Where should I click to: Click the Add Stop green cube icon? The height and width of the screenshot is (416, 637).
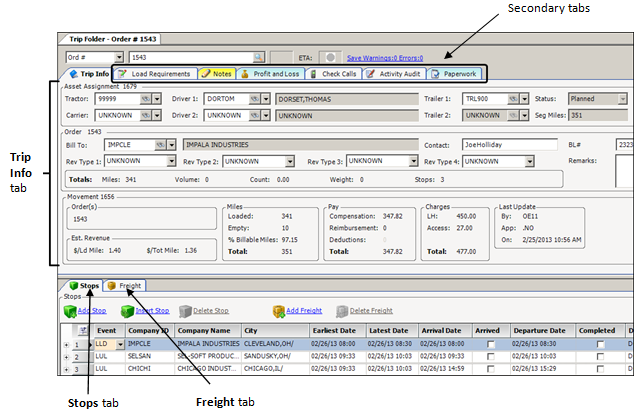click(70, 311)
